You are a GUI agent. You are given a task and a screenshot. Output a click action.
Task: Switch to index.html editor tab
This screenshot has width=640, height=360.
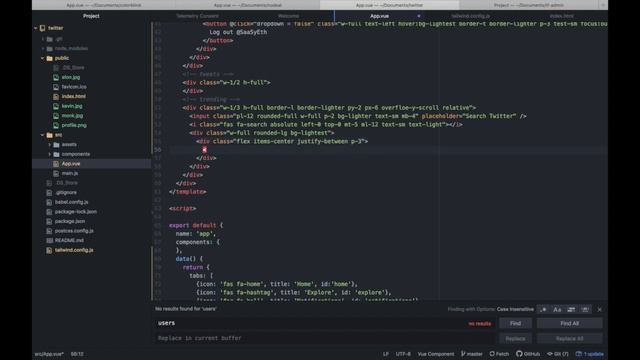pyautogui.click(x=562, y=16)
